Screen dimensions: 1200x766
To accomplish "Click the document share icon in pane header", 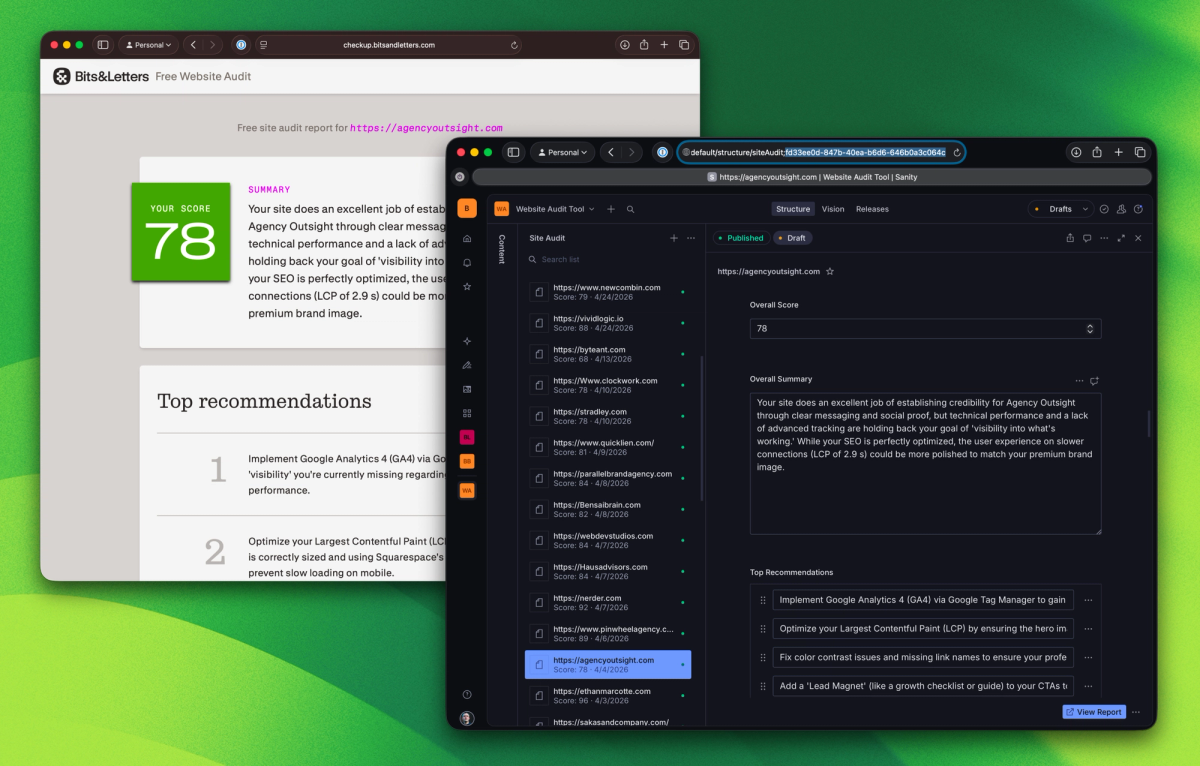I will click(x=1070, y=238).
